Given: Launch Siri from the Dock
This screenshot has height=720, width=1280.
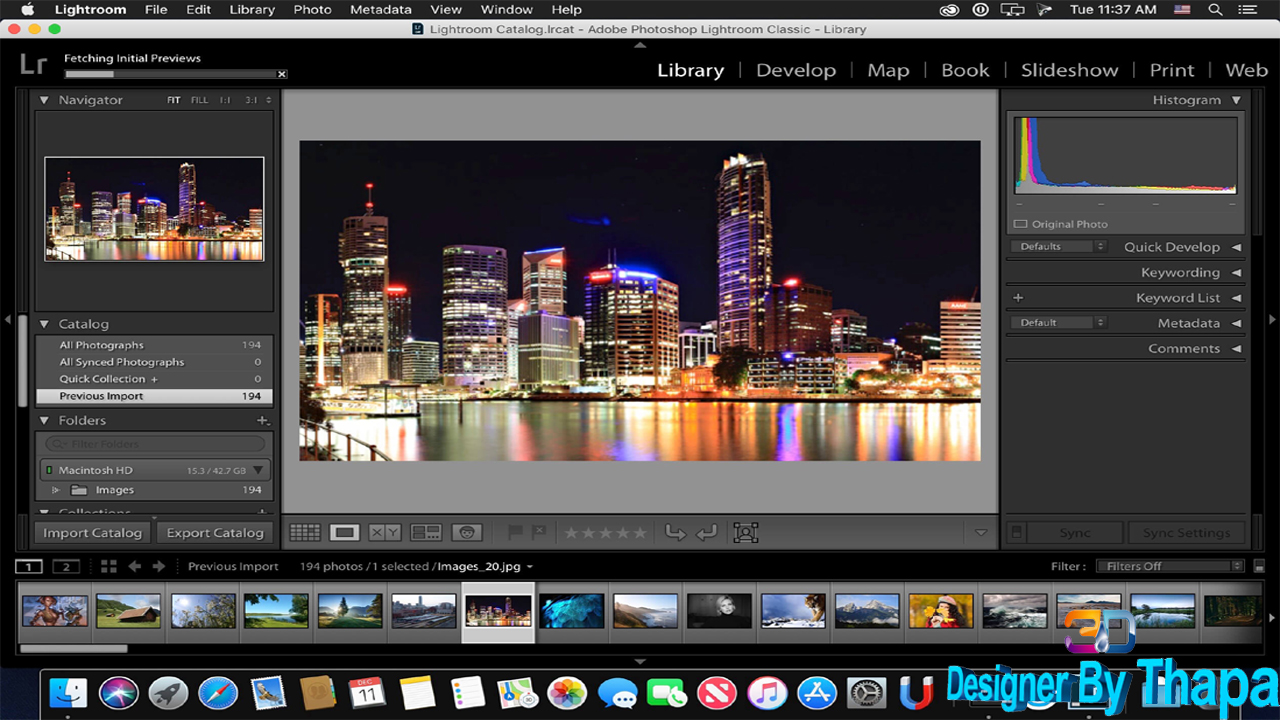Looking at the screenshot, I should [118, 692].
